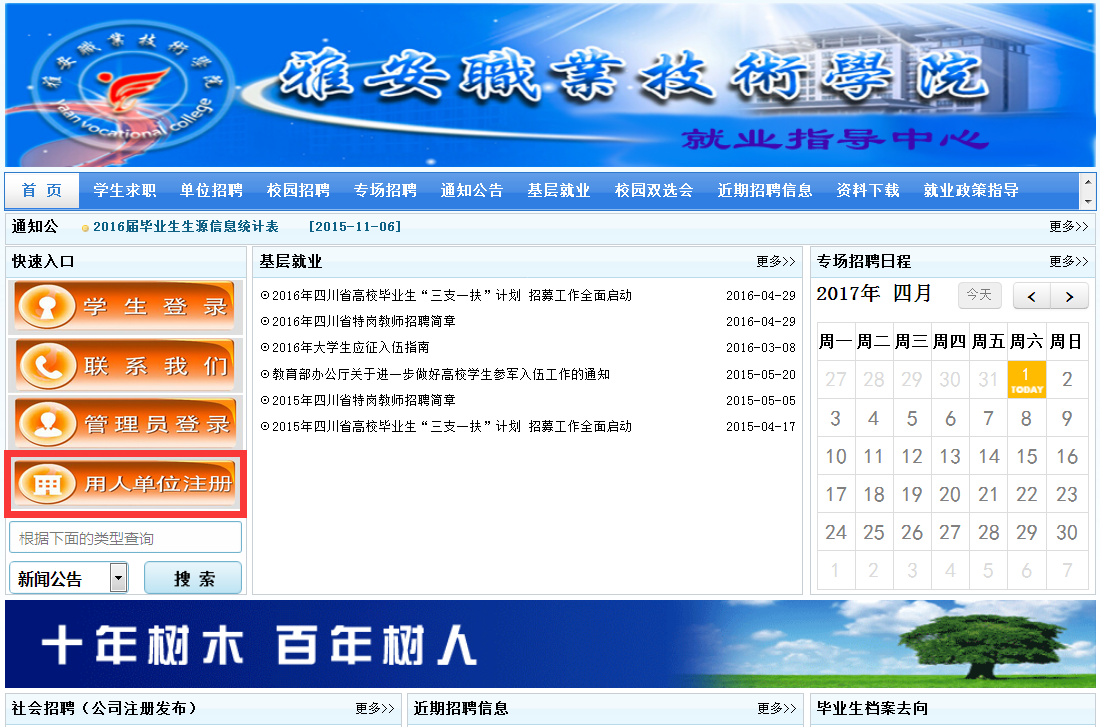This screenshot has height=727, width=1100.
Task: Go to next month in calendar
Action: point(1069,296)
